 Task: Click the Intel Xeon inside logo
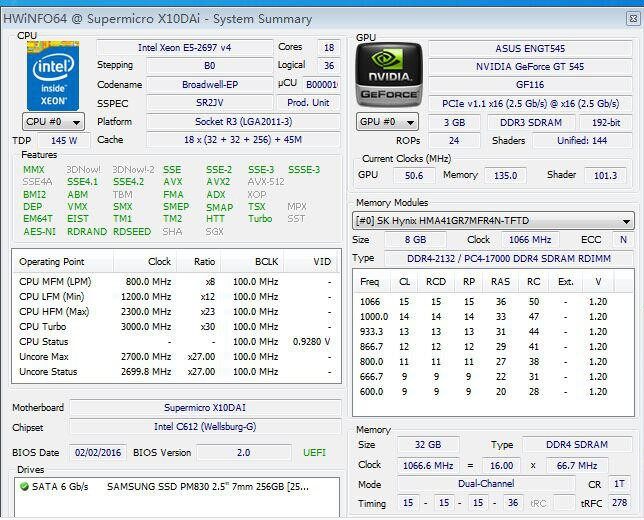(x=53, y=76)
